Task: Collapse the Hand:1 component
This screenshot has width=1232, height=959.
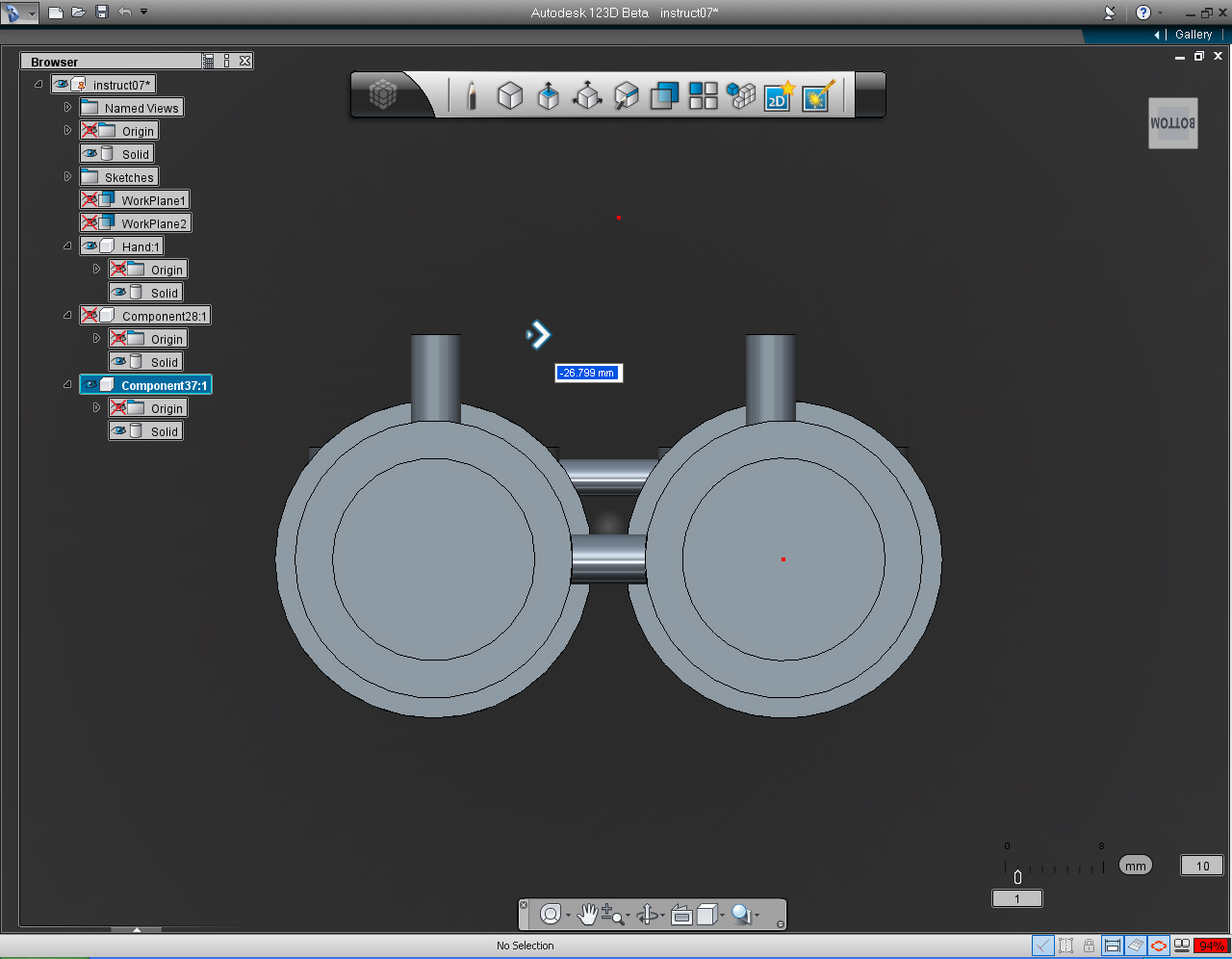Action: (67, 246)
